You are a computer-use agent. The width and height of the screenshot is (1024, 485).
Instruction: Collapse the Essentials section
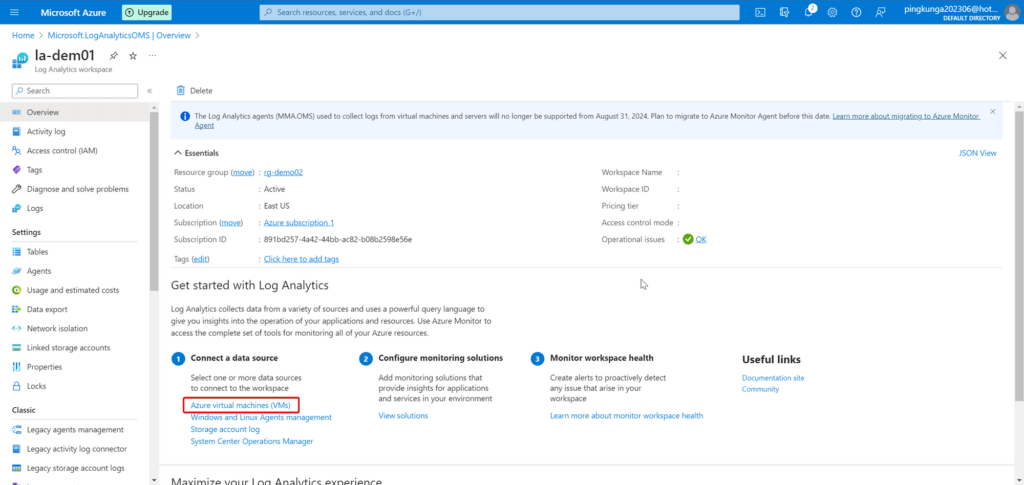(178, 153)
